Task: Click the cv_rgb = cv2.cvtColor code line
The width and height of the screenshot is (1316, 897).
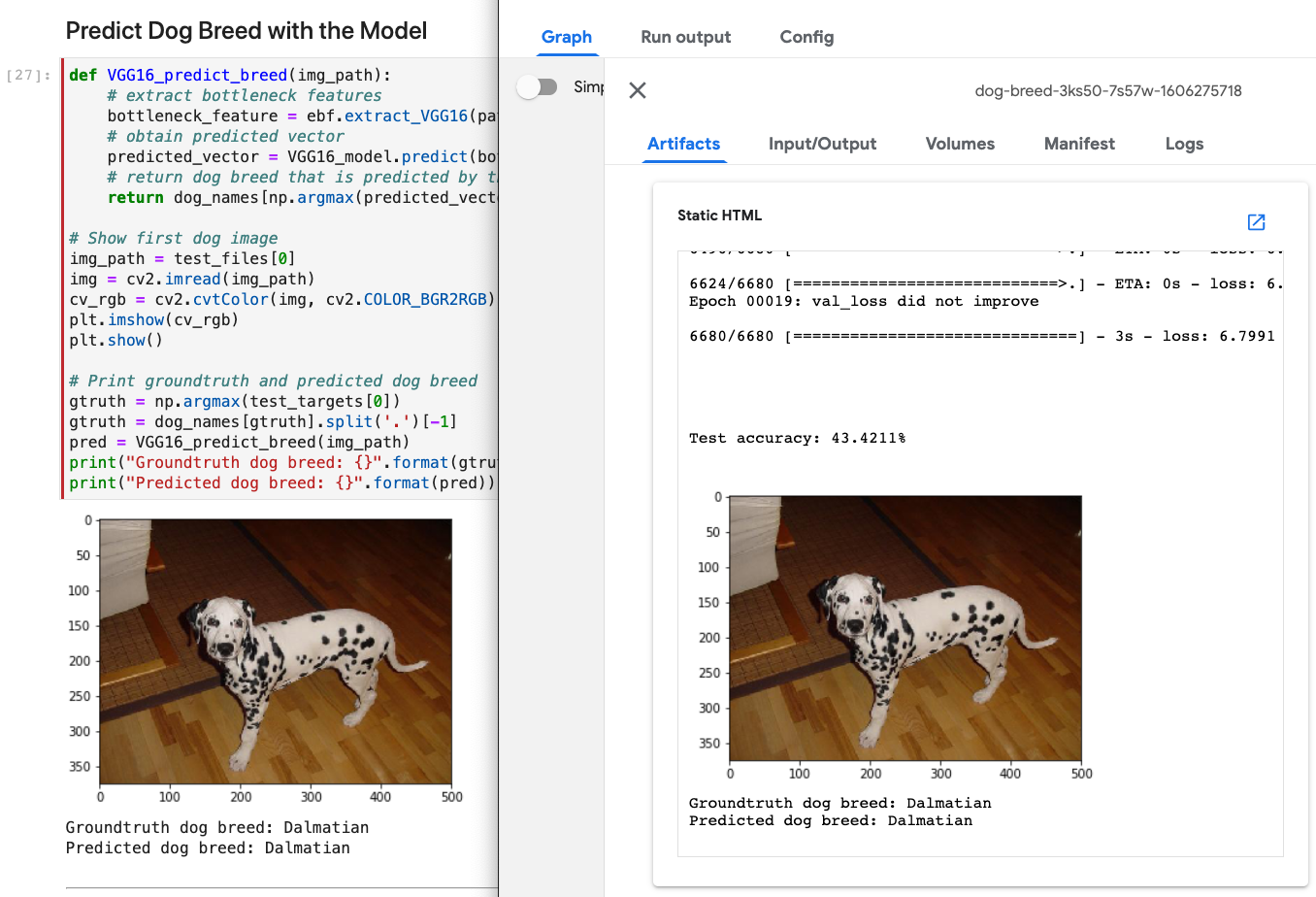Action: pyautogui.click(x=282, y=300)
